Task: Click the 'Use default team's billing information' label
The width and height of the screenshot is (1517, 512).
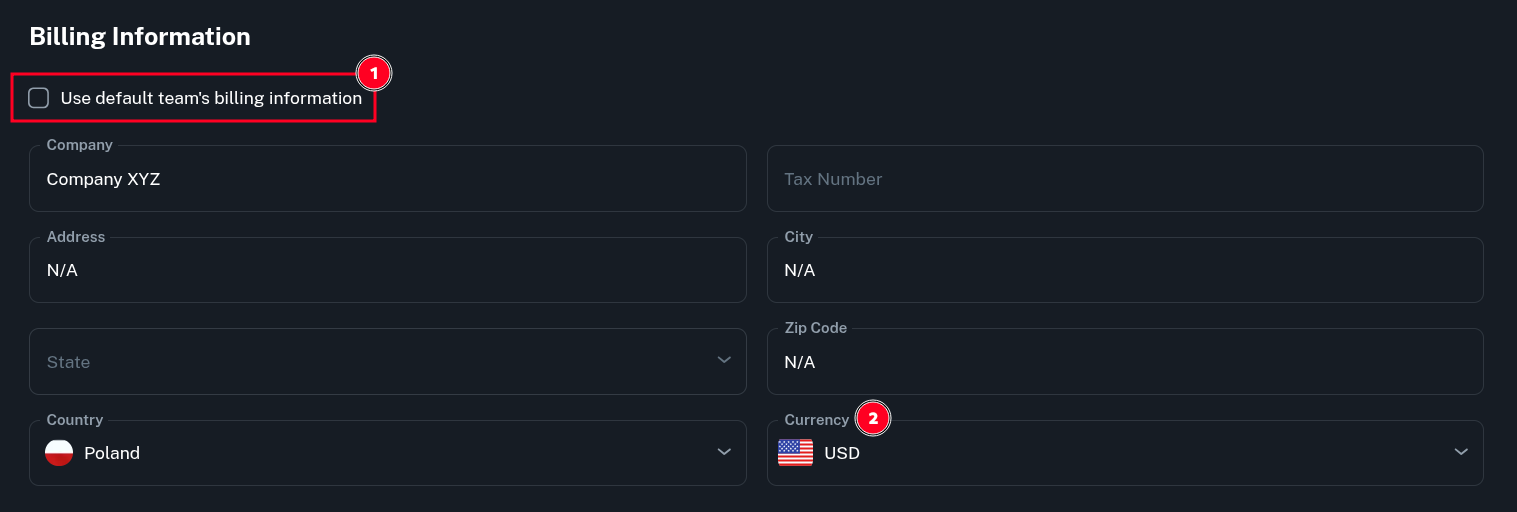Action: [211, 98]
